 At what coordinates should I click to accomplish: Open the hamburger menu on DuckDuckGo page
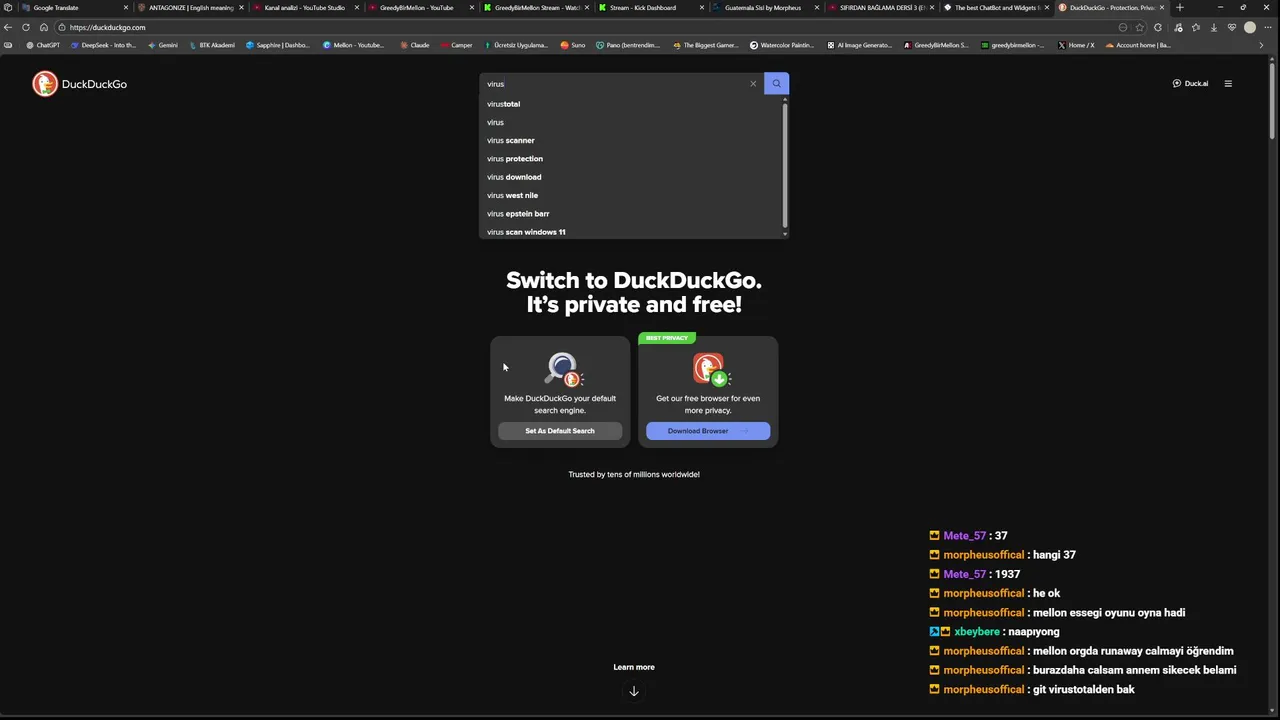(1228, 84)
